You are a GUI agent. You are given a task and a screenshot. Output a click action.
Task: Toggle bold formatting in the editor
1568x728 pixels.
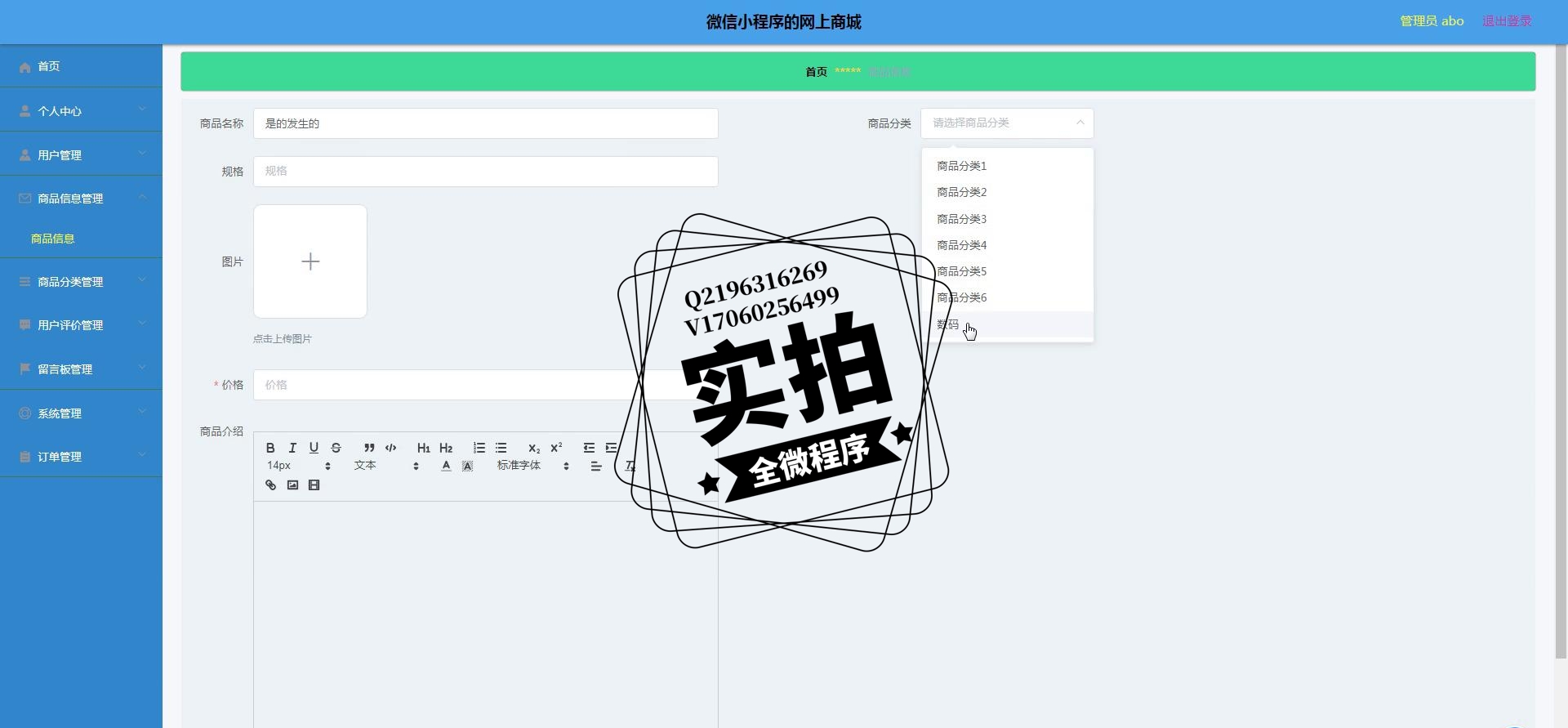pyautogui.click(x=270, y=448)
